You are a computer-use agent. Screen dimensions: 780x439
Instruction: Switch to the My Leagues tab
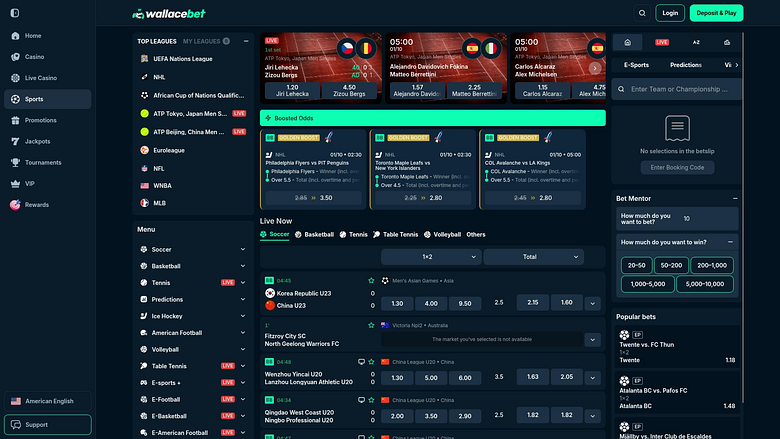tap(206, 41)
